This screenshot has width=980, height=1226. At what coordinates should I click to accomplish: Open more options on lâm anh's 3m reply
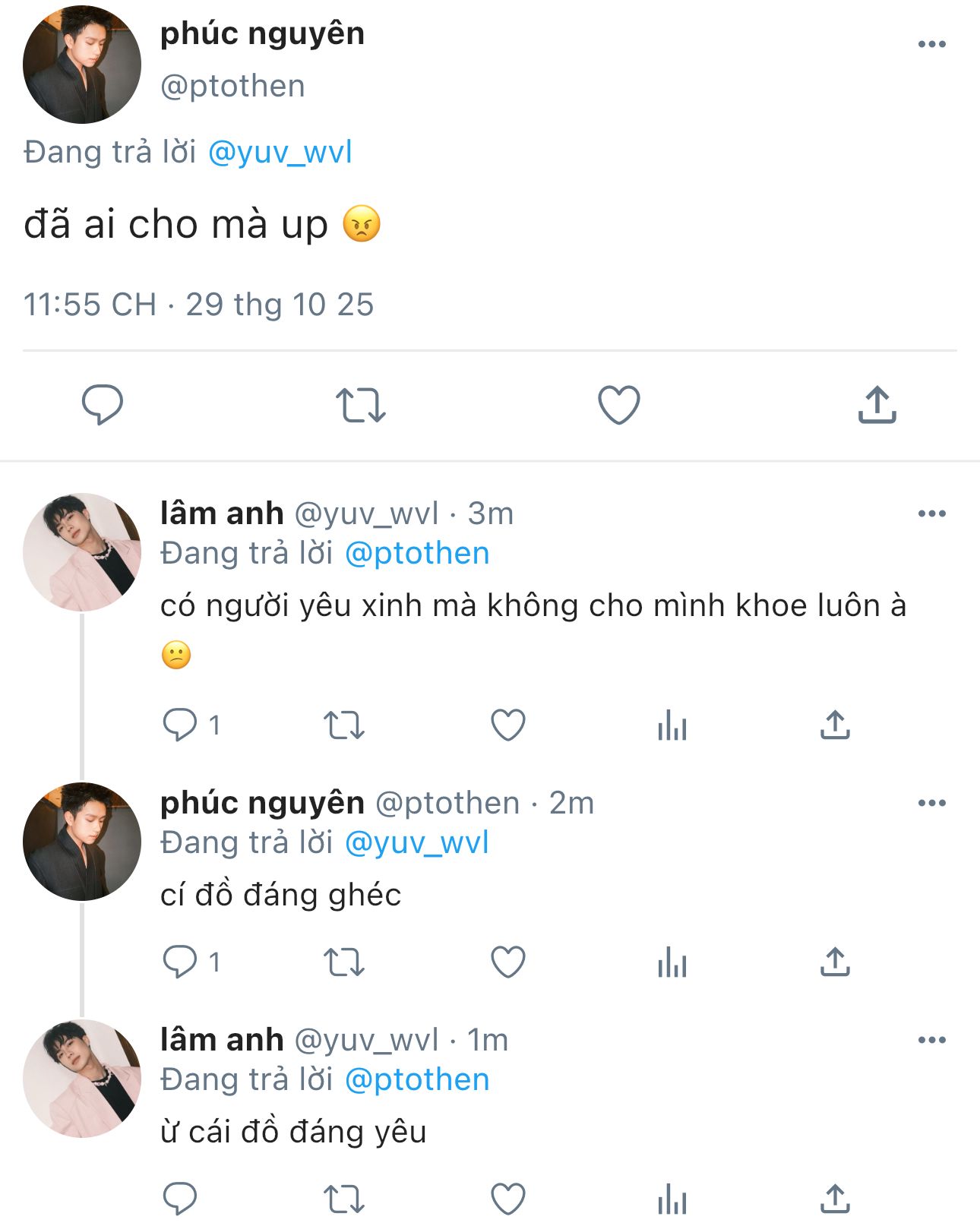pyautogui.click(x=931, y=513)
